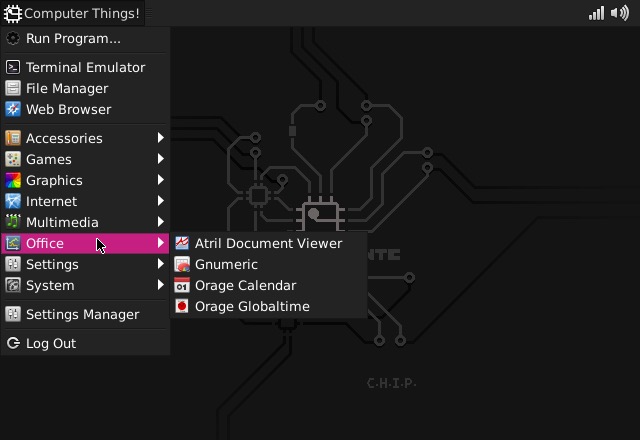
Task: Click the Orage Calendar icon
Action: pos(182,285)
